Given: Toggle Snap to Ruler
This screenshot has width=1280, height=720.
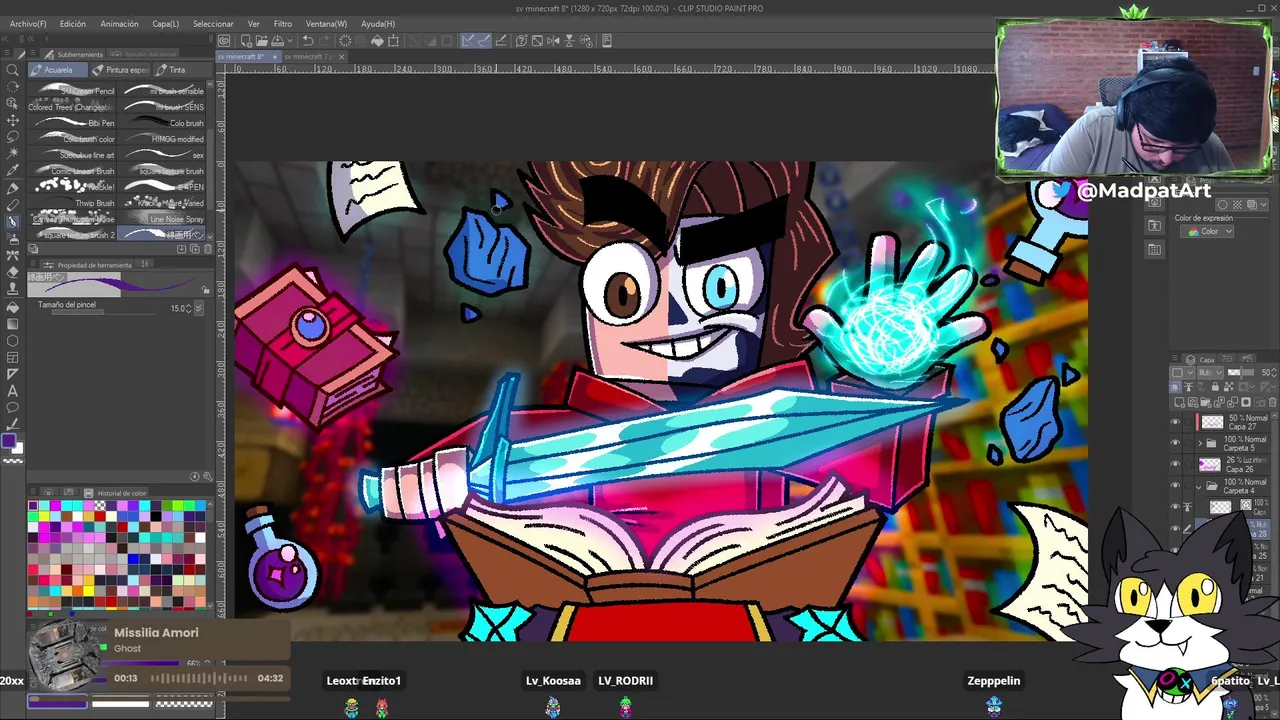Looking at the screenshot, I should (x=467, y=41).
